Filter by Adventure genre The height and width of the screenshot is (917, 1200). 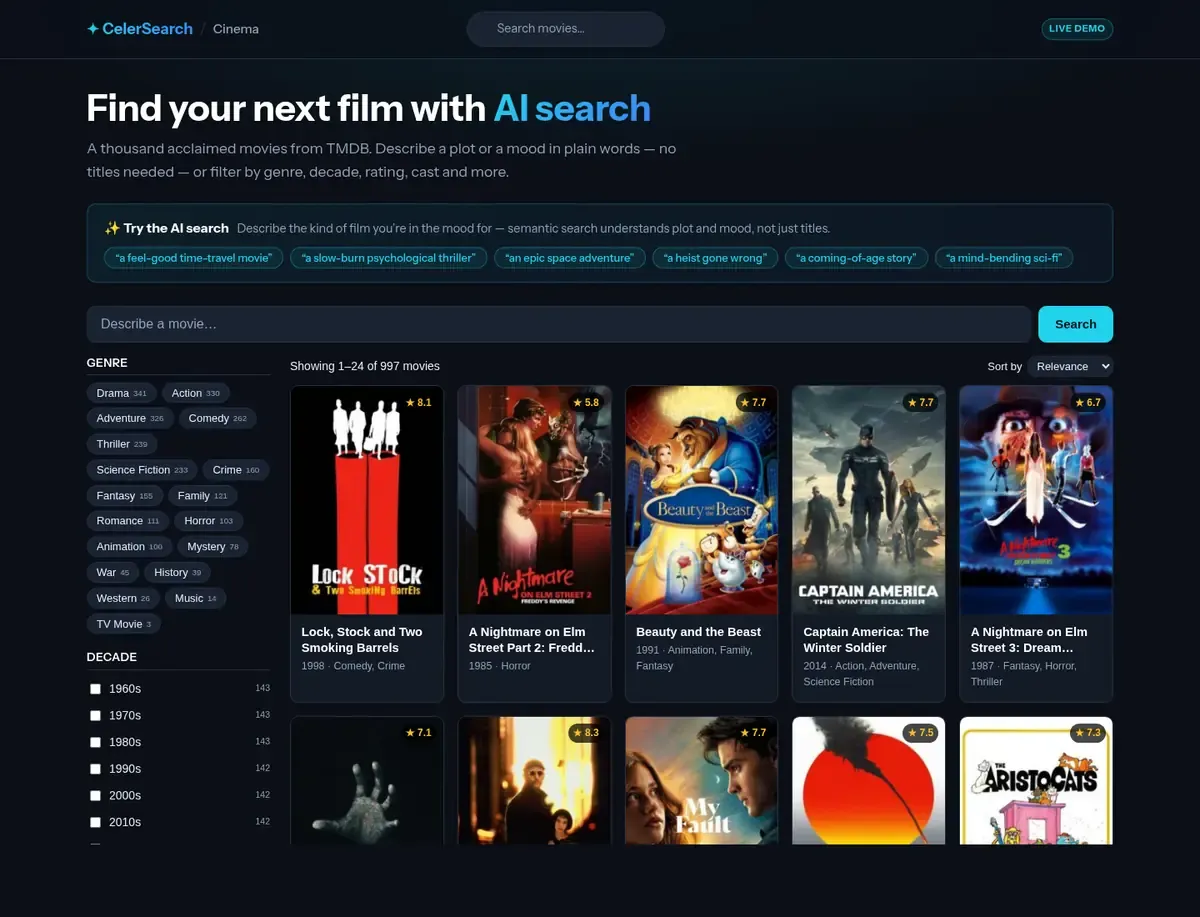[x=130, y=418]
